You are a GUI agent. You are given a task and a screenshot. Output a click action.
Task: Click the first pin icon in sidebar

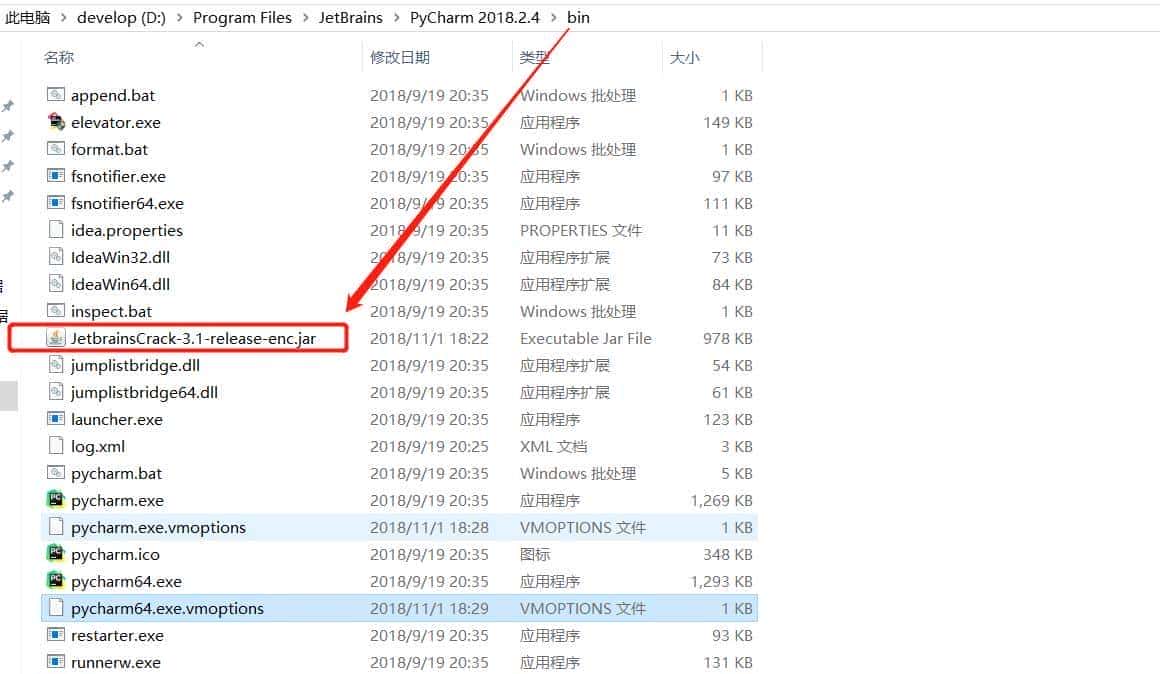pos(8,106)
